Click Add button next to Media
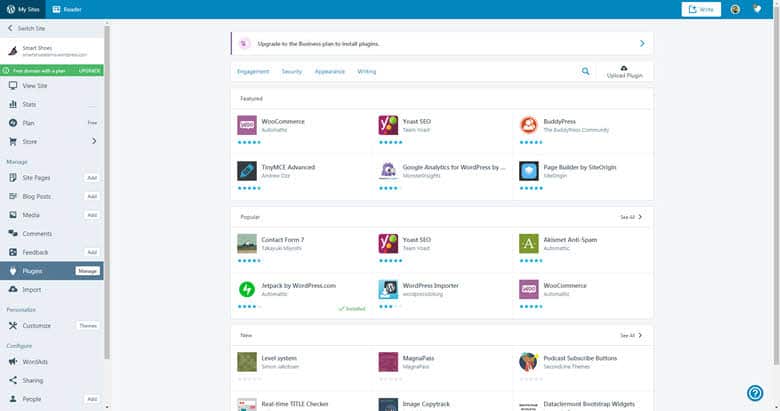780x411 pixels. (92, 215)
